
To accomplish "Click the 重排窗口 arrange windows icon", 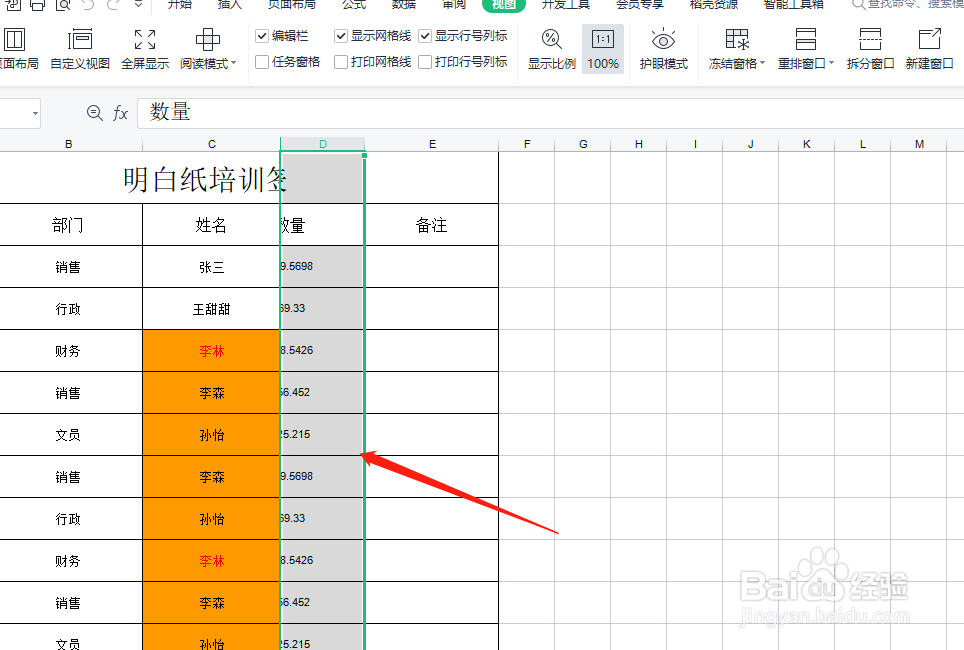I will pyautogui.click(x=805, y=39).
